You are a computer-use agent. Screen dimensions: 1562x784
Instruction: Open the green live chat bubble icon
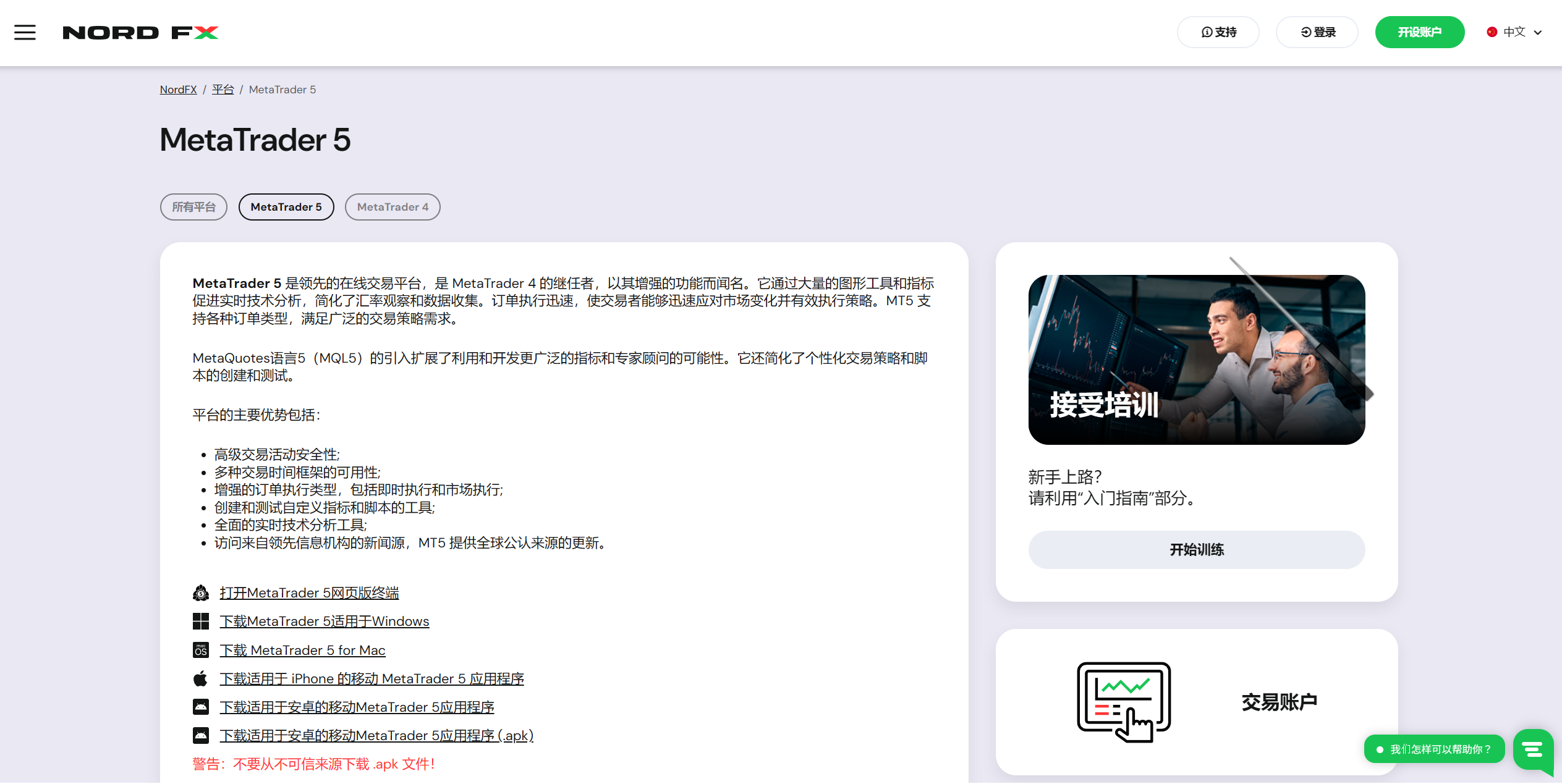(x=1533, y=749)
